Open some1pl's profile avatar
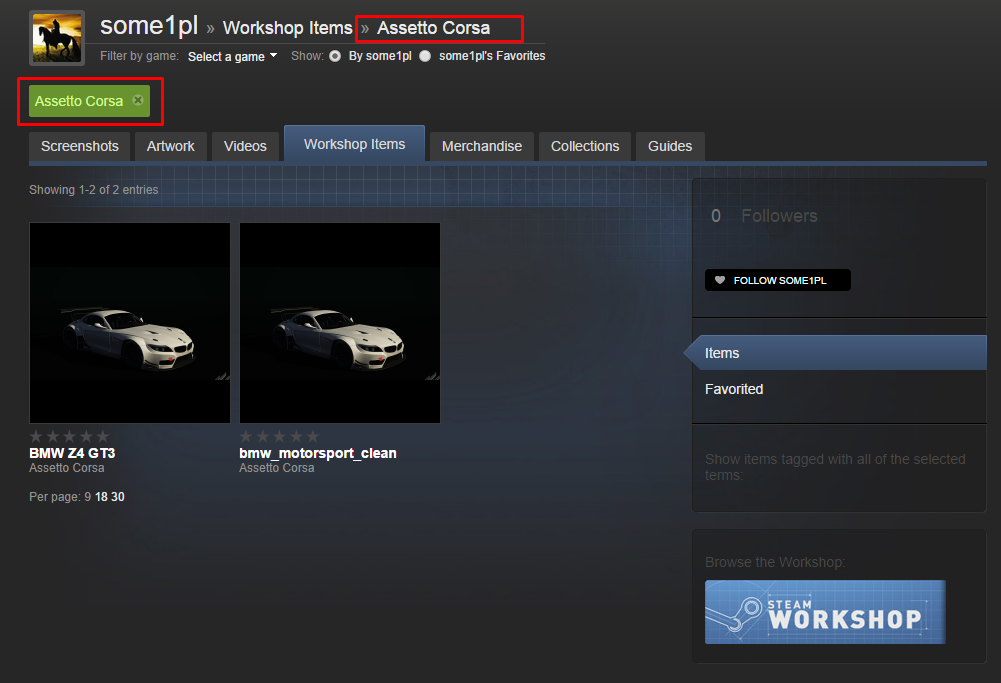 (x=57, y=38)
